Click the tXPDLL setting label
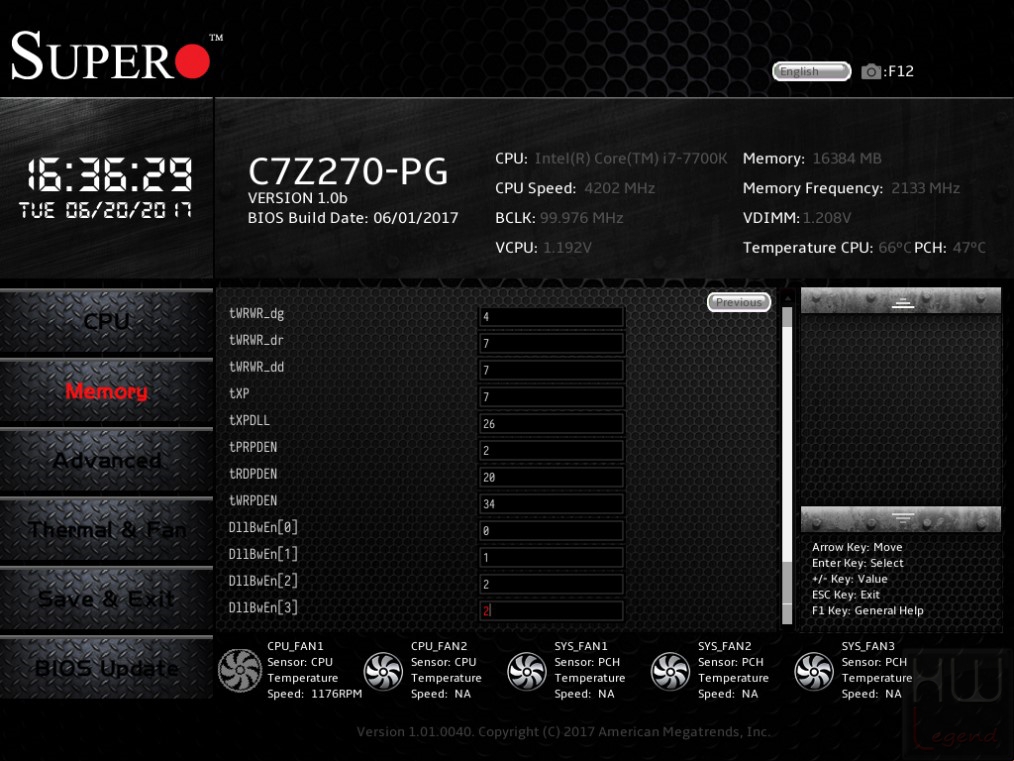The image size is (1014, 761). pos(249,420)
